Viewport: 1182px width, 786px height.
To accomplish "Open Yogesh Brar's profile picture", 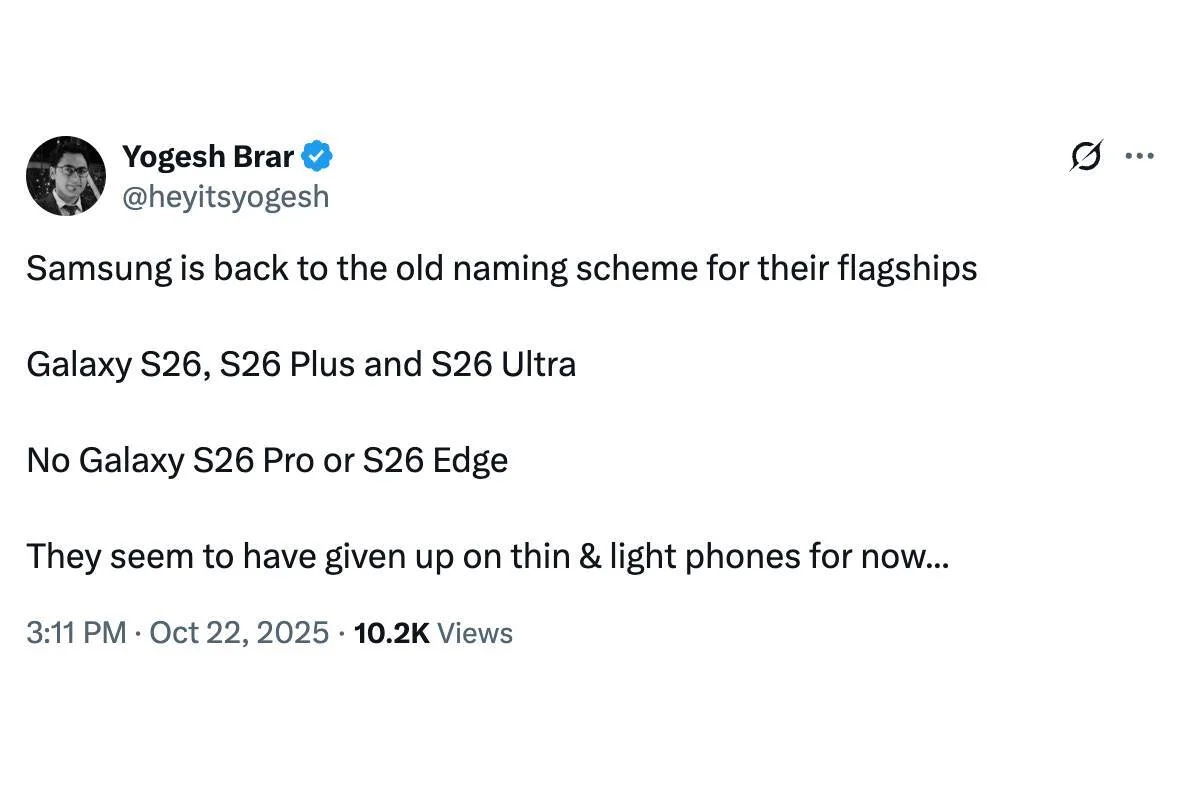I will click(65, 176).
